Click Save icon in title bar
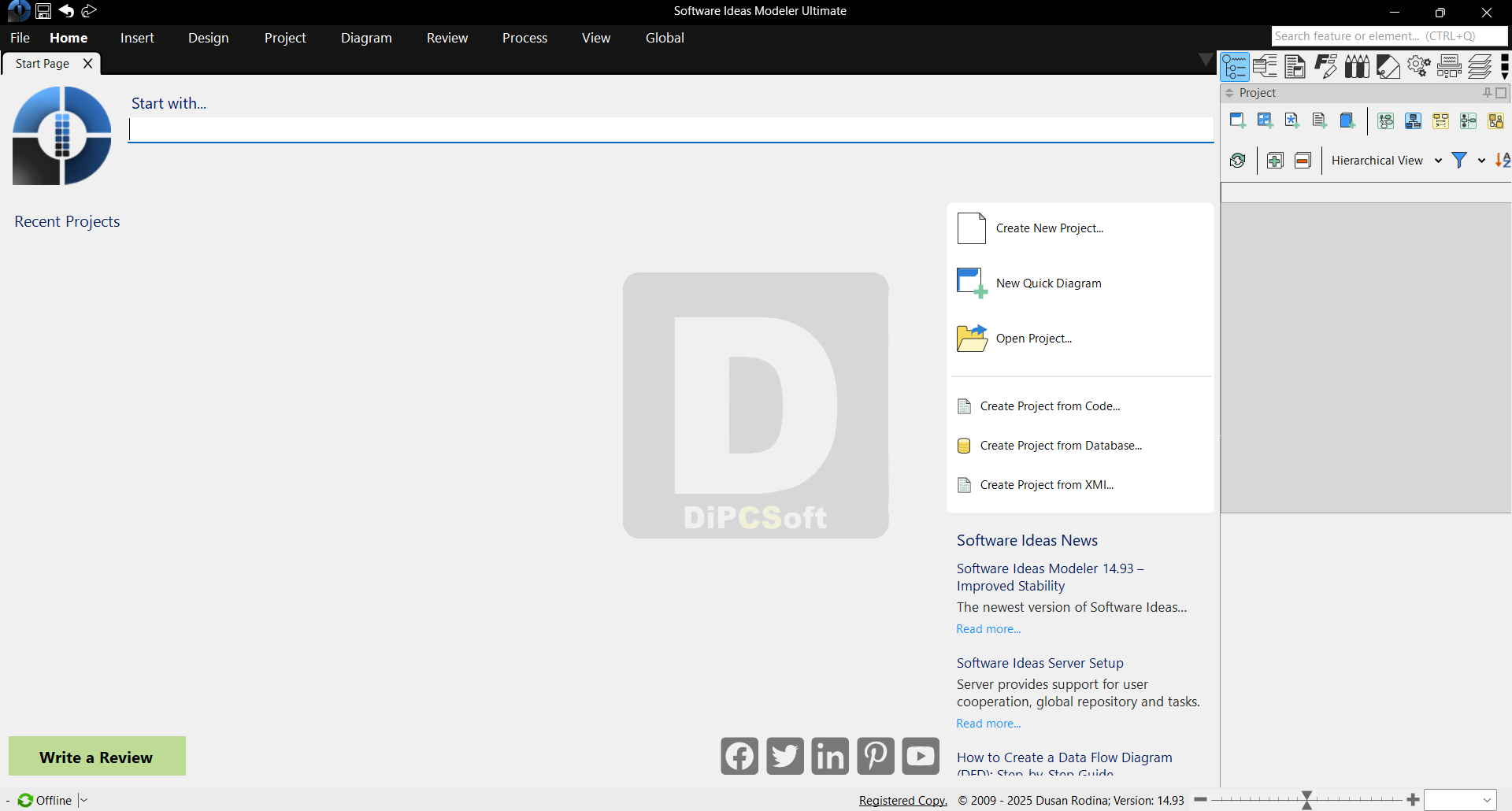1512x811 pixels. point(43,11)
